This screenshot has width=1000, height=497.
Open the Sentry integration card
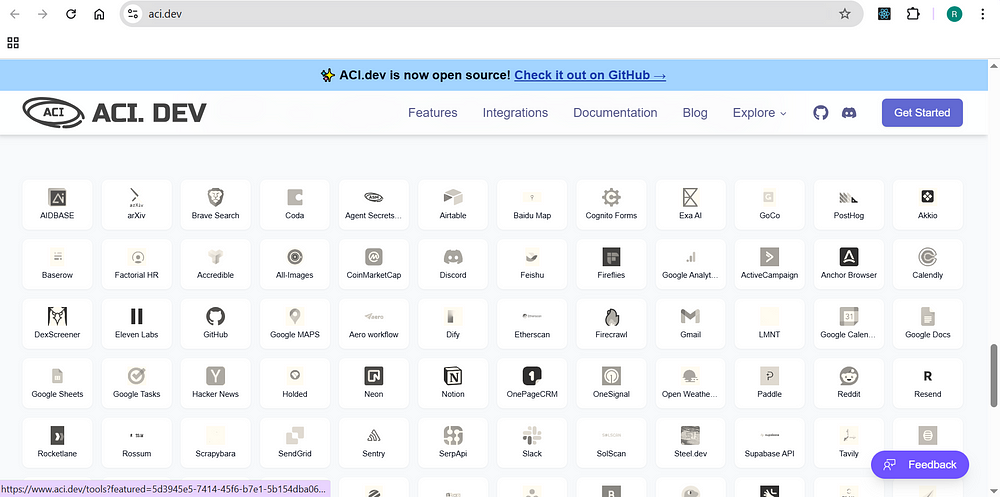(x=374, y=443)
